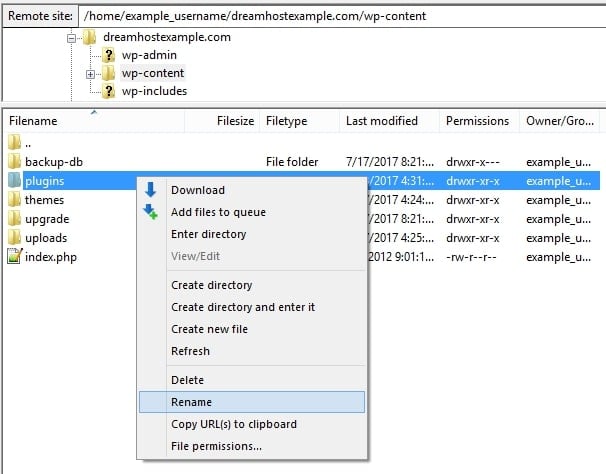Image resolution: width=606 pixels, height=474 pixels.
Task: Select wp-includes in the directory tree
Action: [x=154, y=91]
